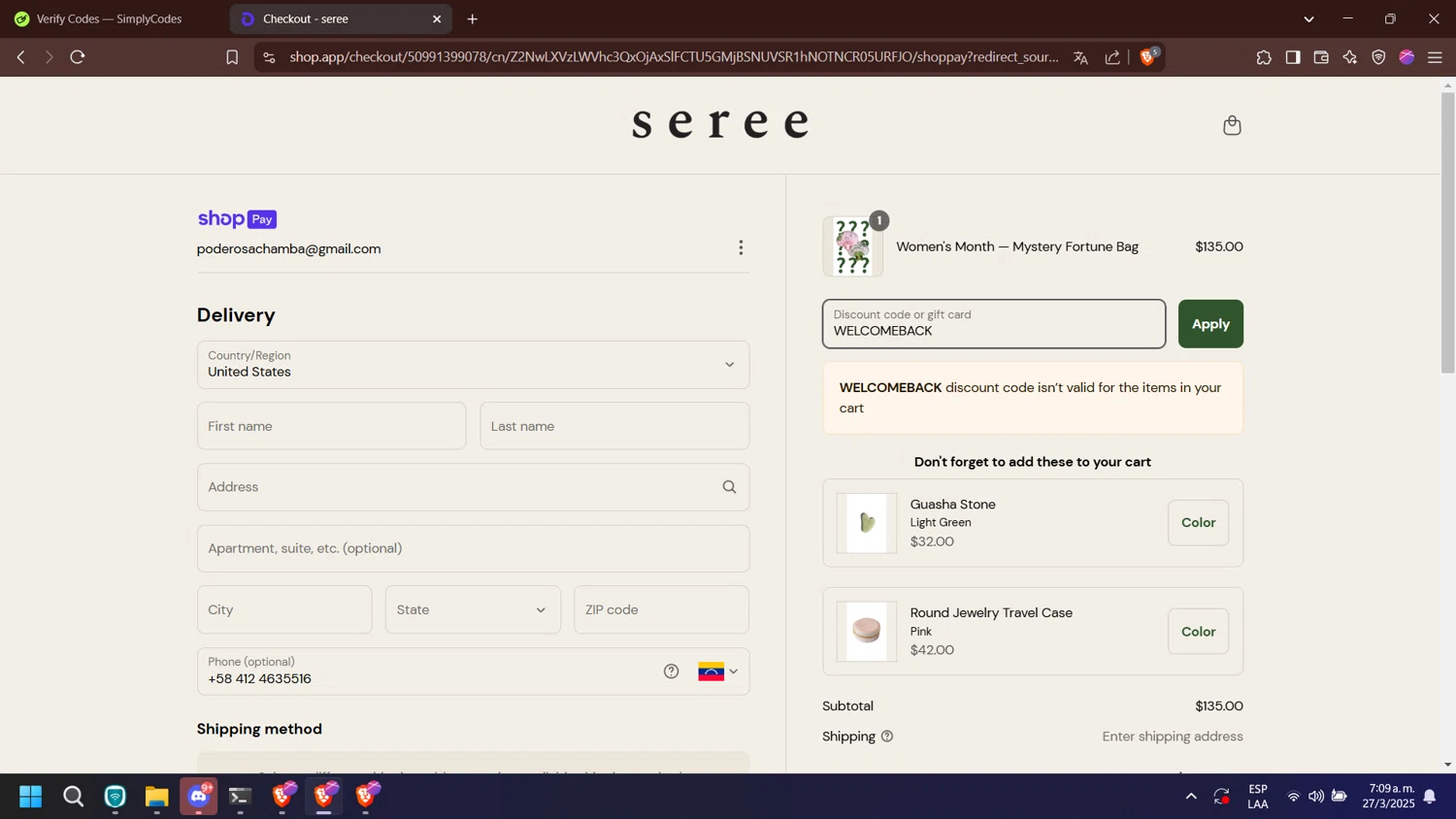Click the discount code input field

click(x=994, y=324)
